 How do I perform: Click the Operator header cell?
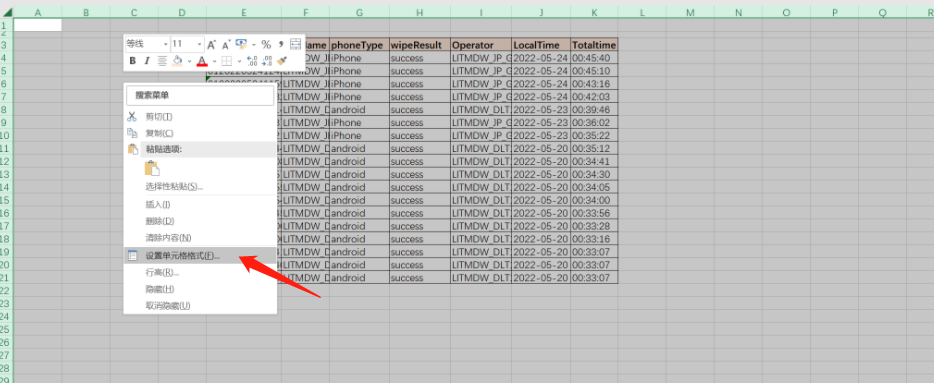tap(481, 45)
